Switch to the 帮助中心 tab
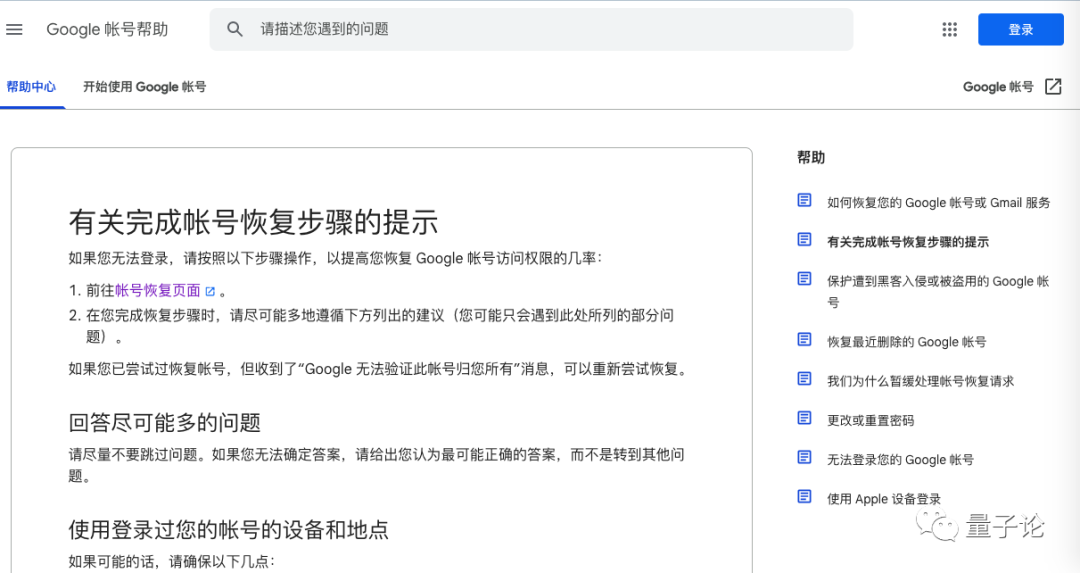 32,87
